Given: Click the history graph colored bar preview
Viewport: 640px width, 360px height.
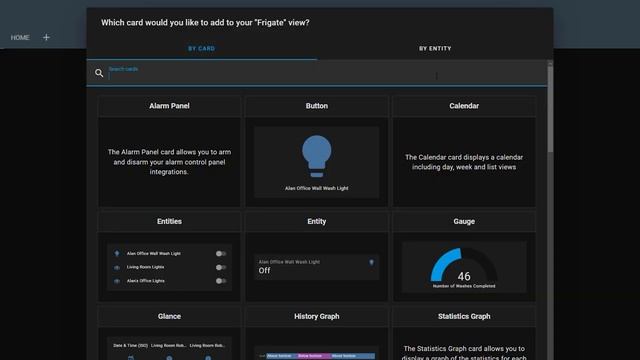Looking at the screenshot, I should 320,356.
